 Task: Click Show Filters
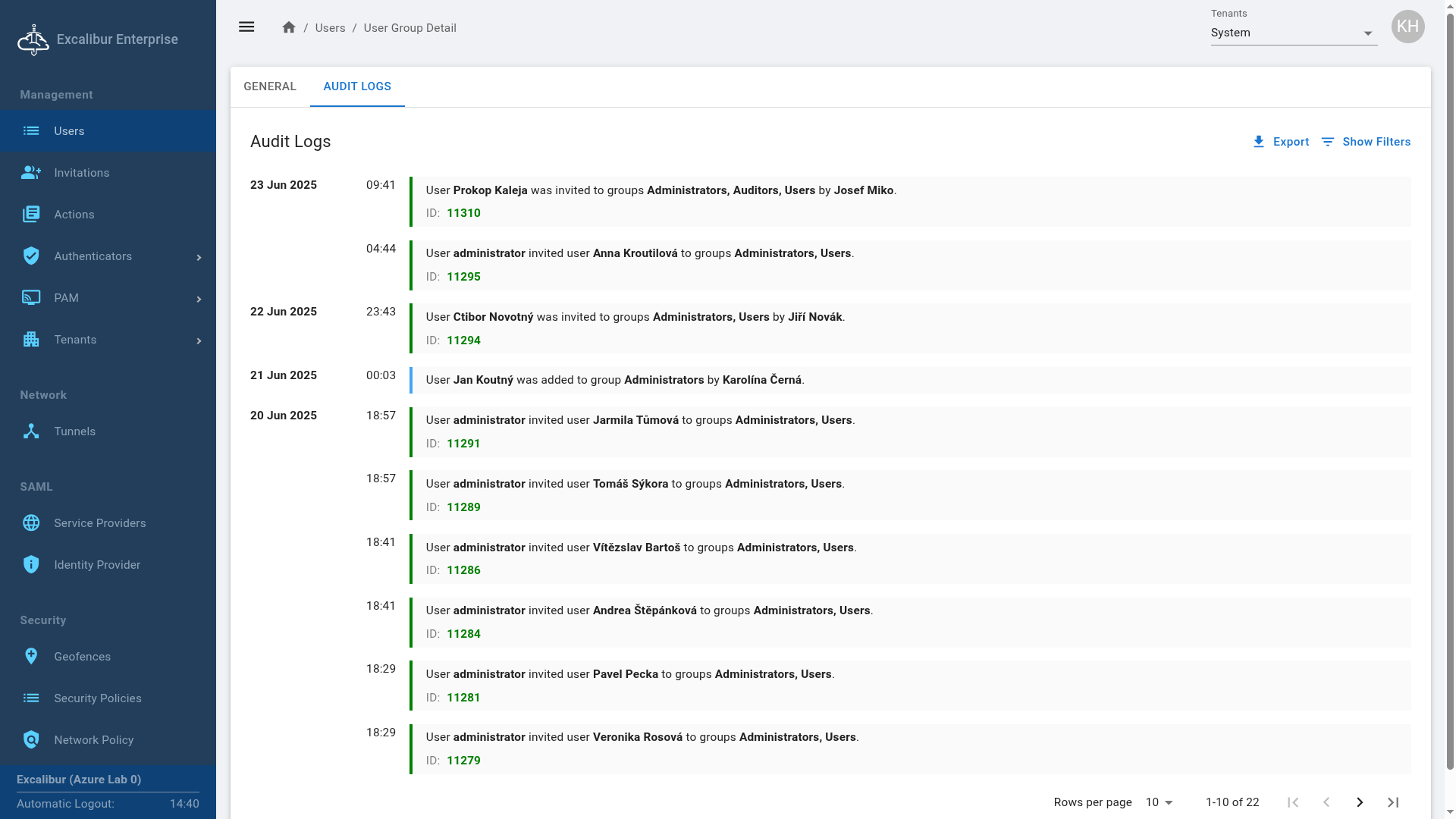coord(1366,142)
